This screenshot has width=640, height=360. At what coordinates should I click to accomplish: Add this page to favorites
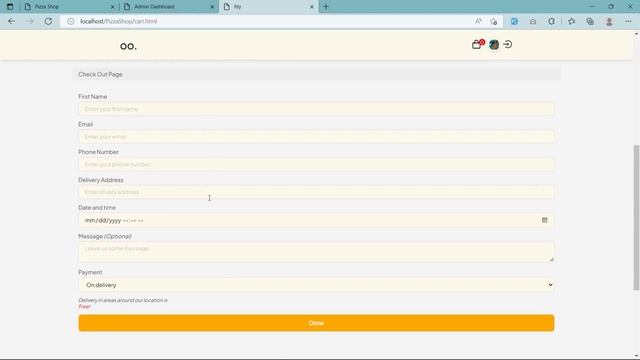click(x=493, y=21)
